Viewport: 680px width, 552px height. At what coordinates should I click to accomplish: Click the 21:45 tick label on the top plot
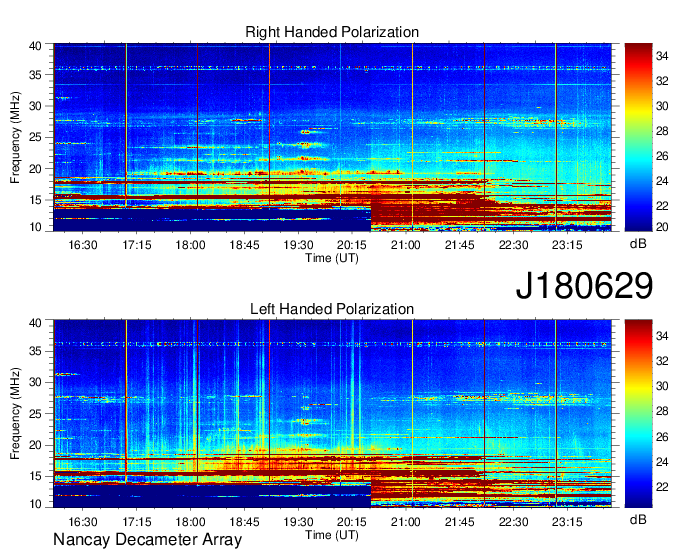460,245
